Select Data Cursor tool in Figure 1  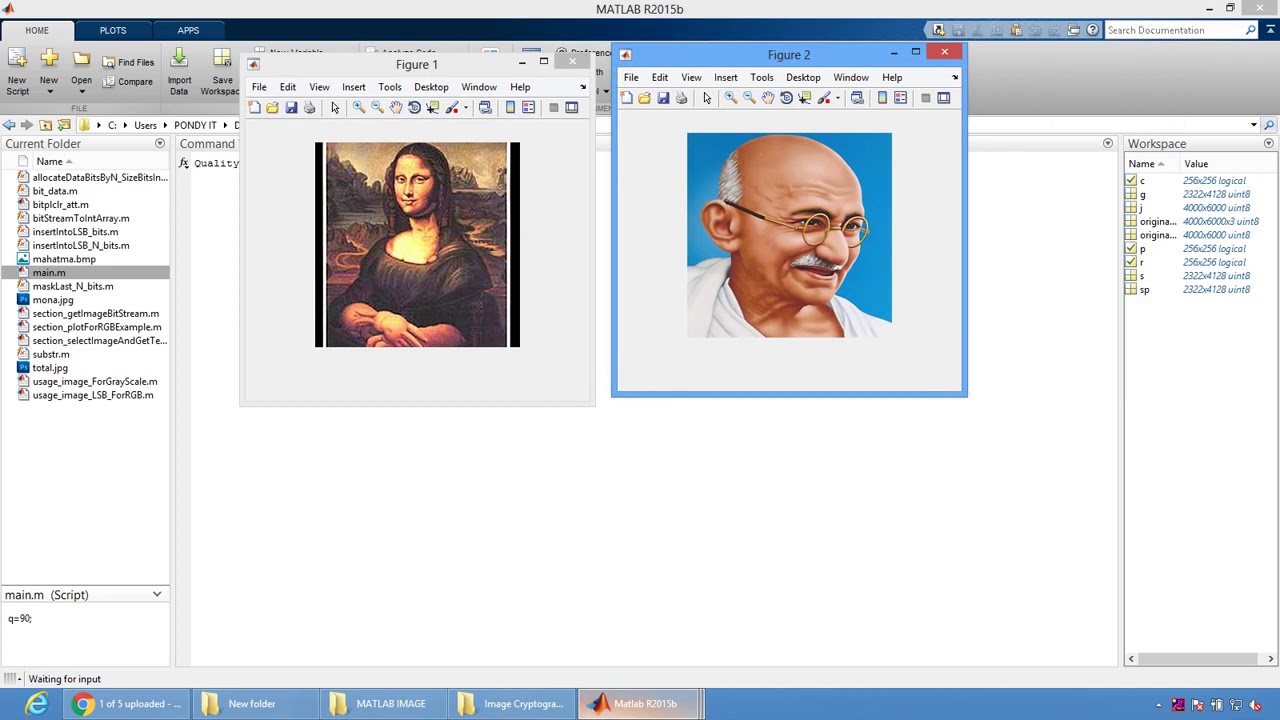(433, 108)
